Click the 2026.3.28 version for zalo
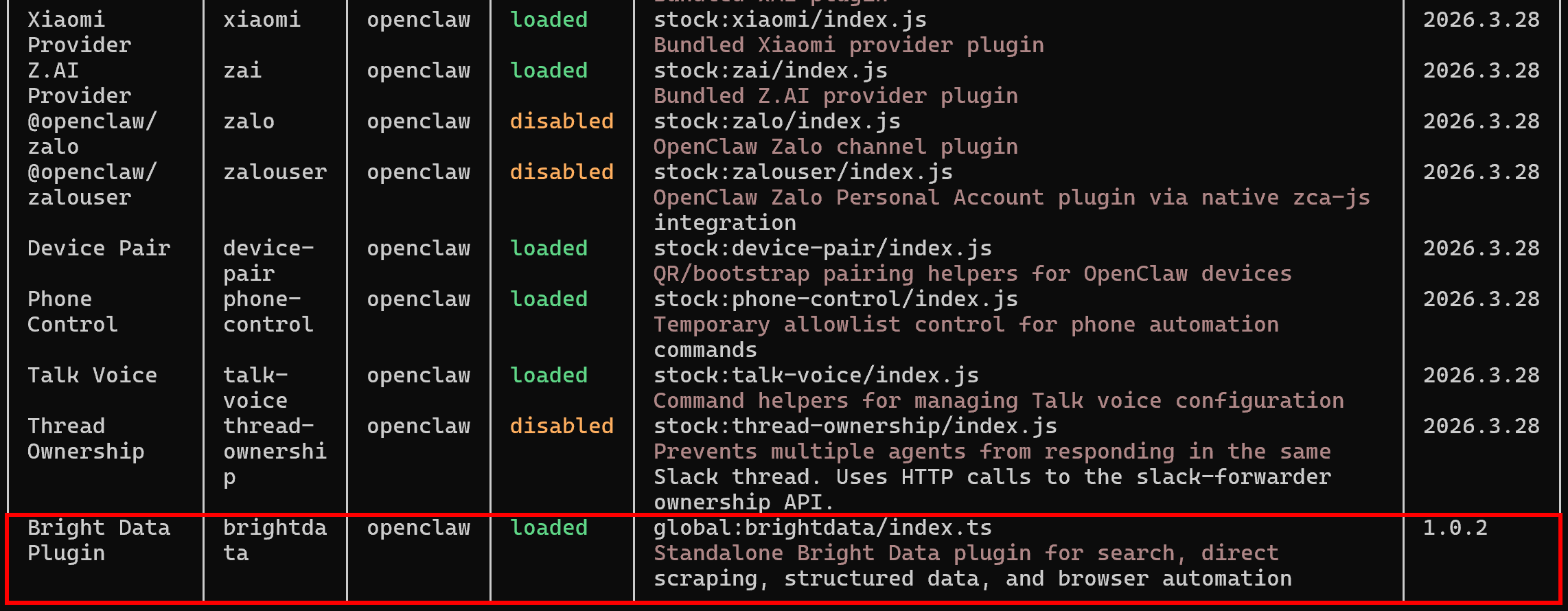The height and width of the screenshot is (611, 1568). click(x=1481, y=122)
